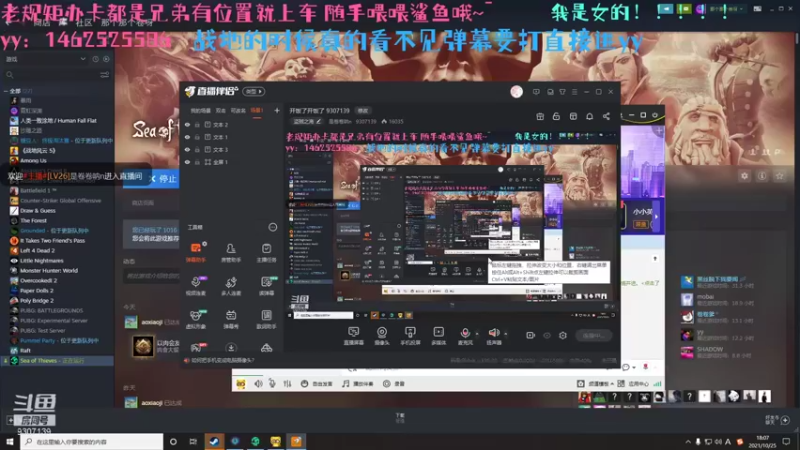Click 播放伴奏 in the YY toolbar
This screenshot has width=800, height=450.
click(358, 384)
